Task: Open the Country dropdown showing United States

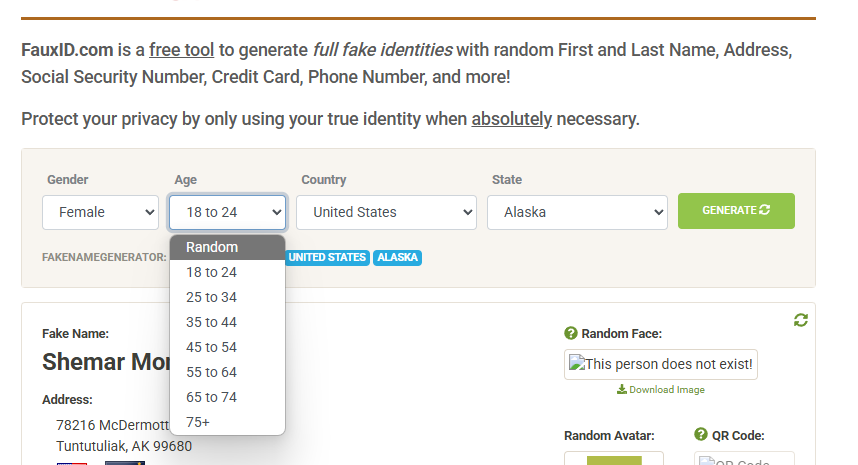Action: pos(386,212)
